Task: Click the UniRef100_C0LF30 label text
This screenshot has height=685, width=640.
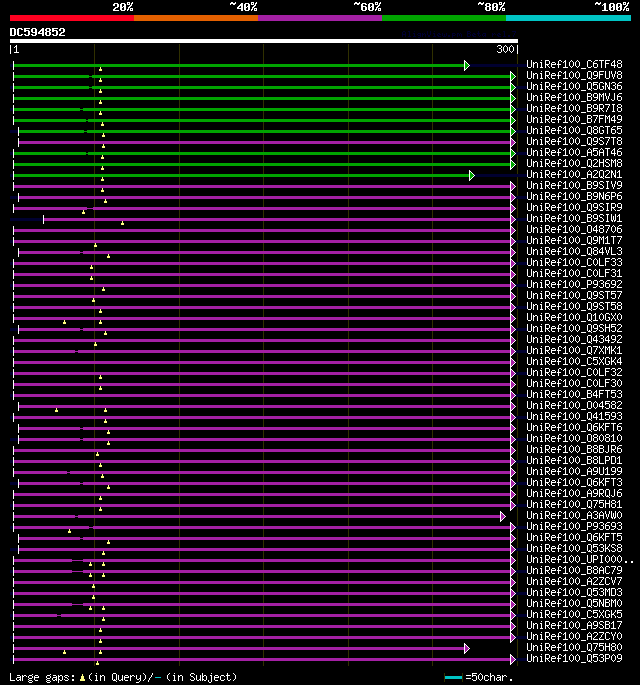Action: [574, 383]
